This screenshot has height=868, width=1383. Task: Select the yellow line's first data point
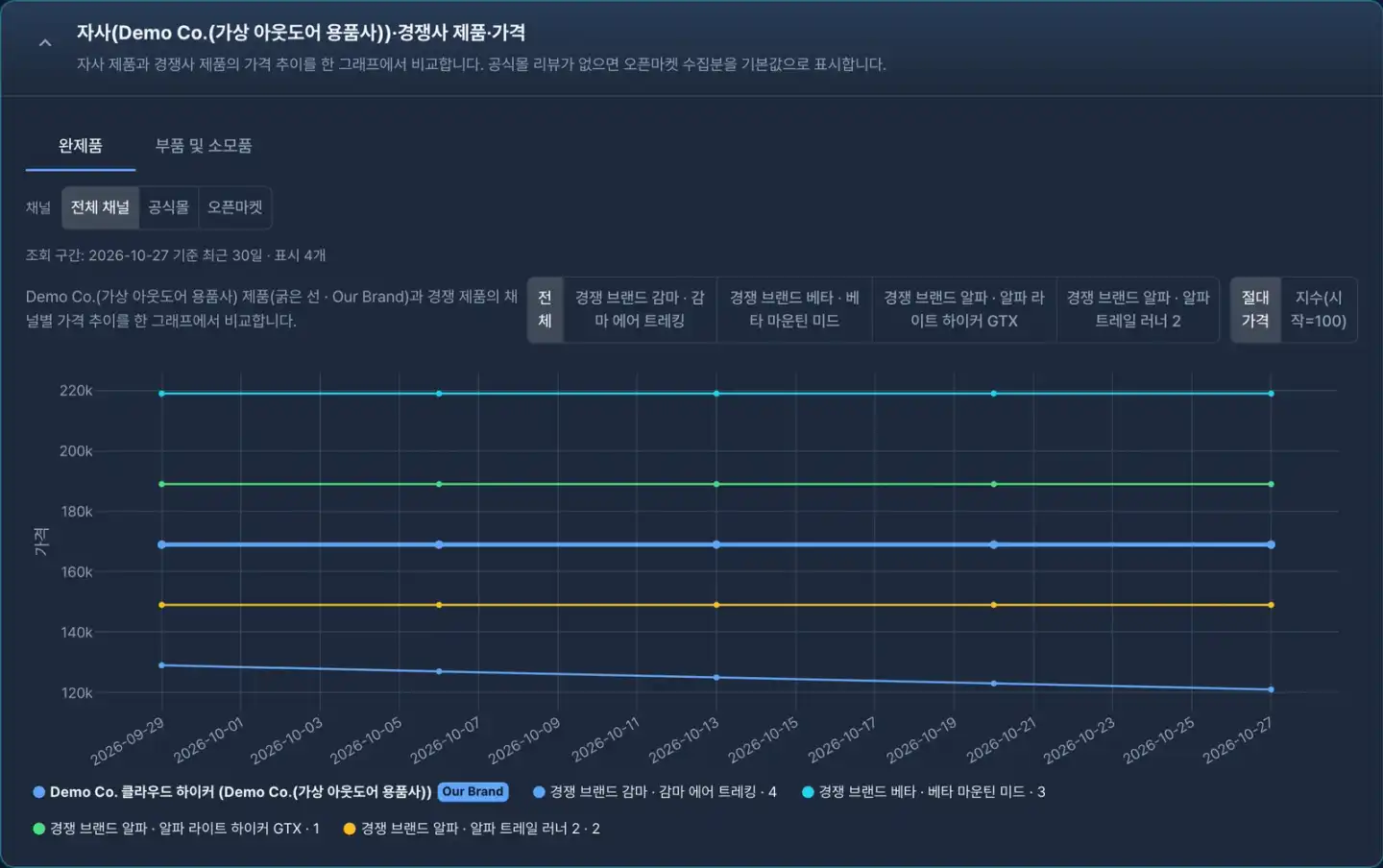[161, 605]
